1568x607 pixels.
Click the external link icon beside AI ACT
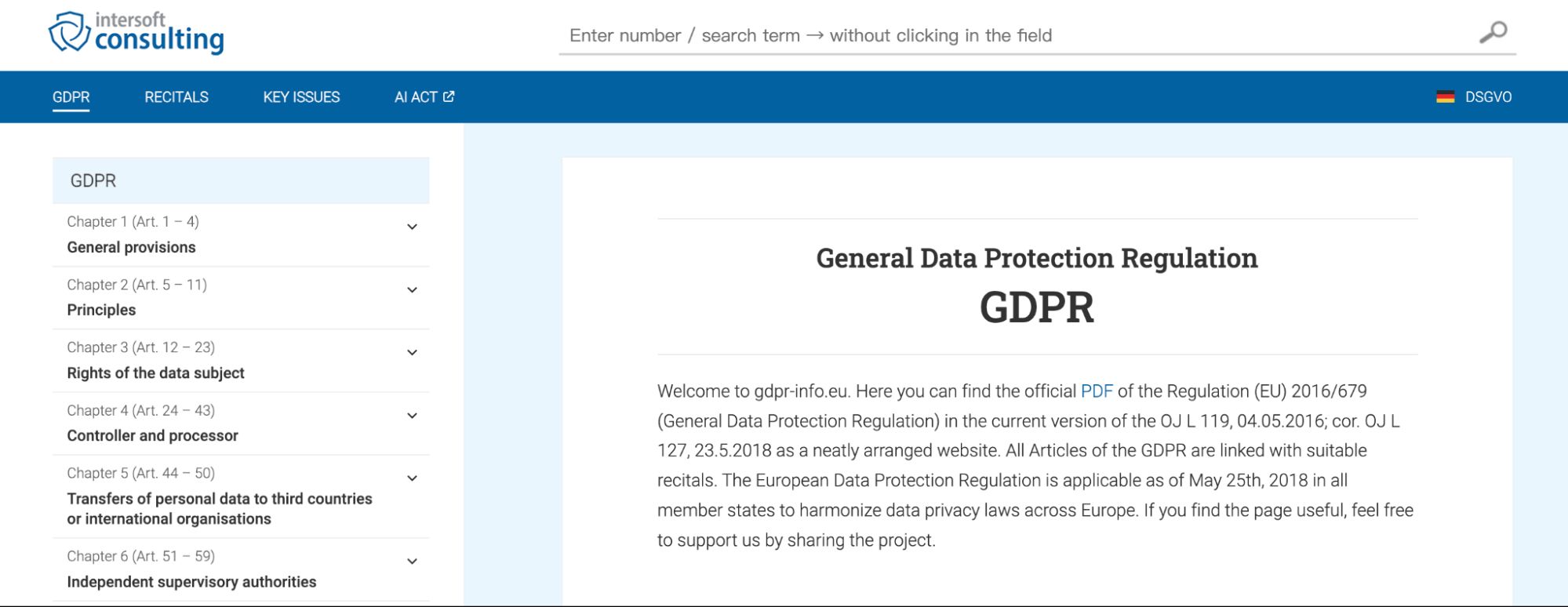point(449,96)
